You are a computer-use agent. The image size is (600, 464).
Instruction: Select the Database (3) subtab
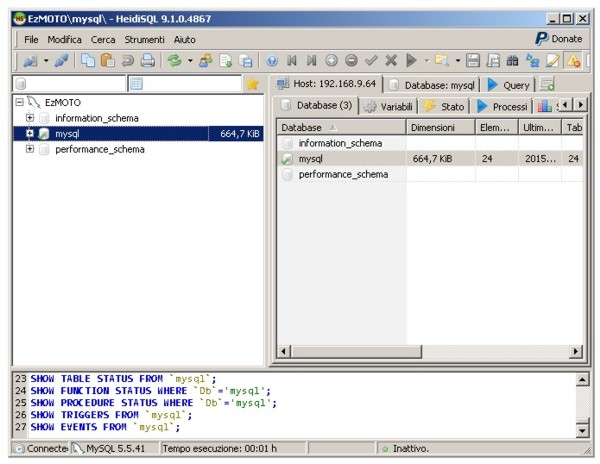316,106
